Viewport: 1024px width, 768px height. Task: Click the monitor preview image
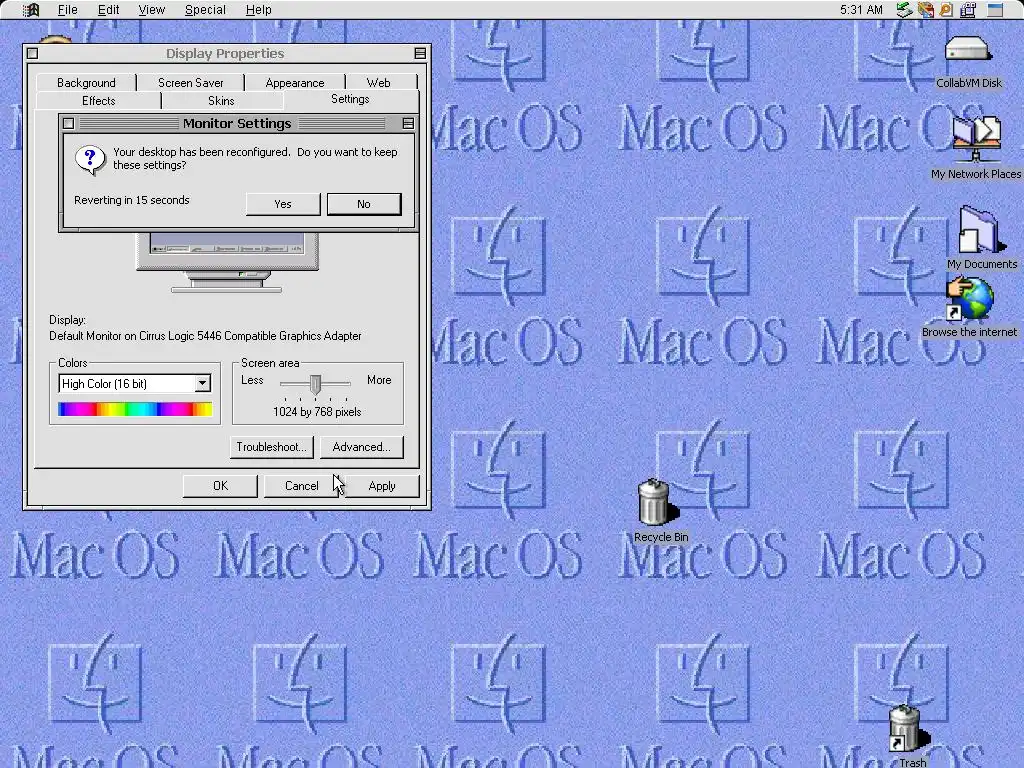[227, 263]
